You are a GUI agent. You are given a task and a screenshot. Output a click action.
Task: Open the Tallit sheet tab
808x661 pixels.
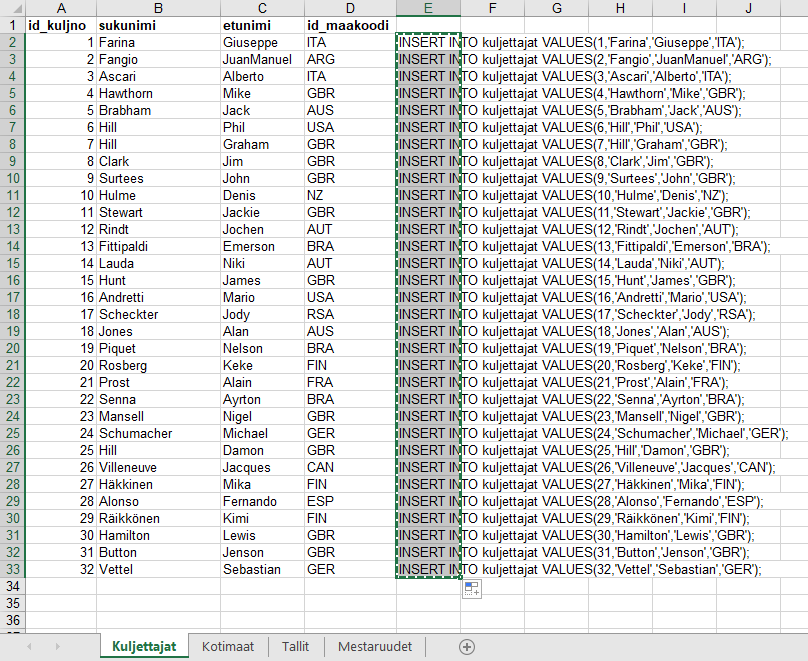295,647
